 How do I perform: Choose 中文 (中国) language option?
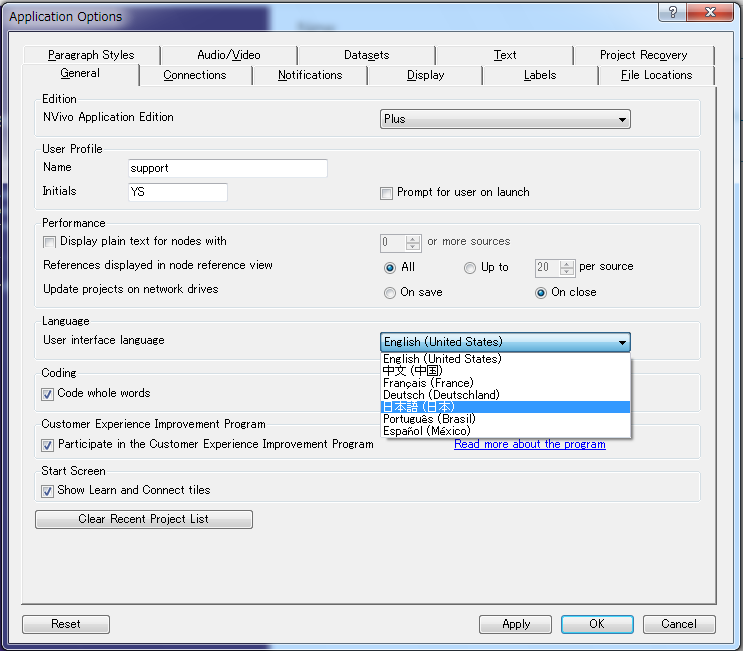506,371
